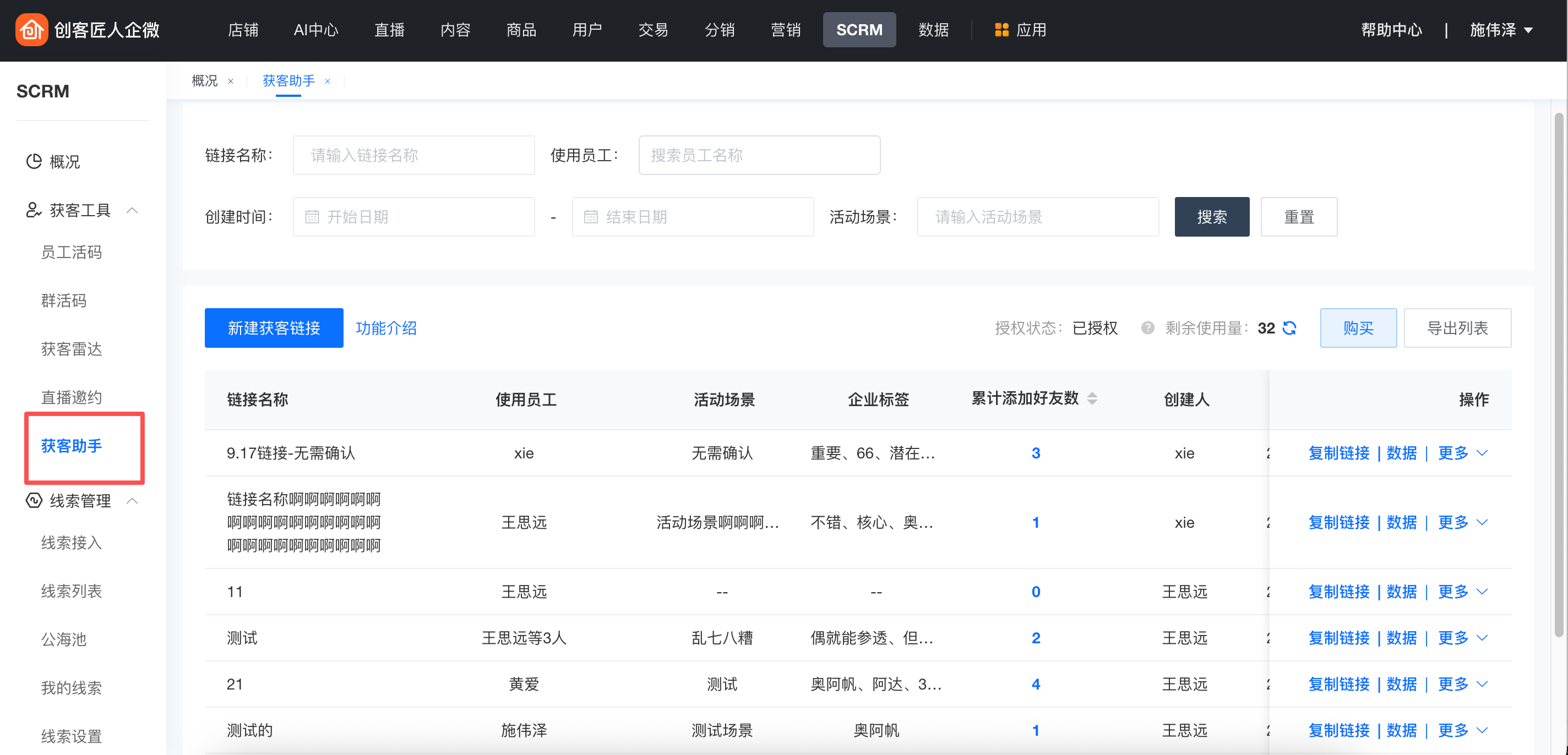Click friend count 4 in row 21
This screenshot has width=1568, height=755.
1036,684
